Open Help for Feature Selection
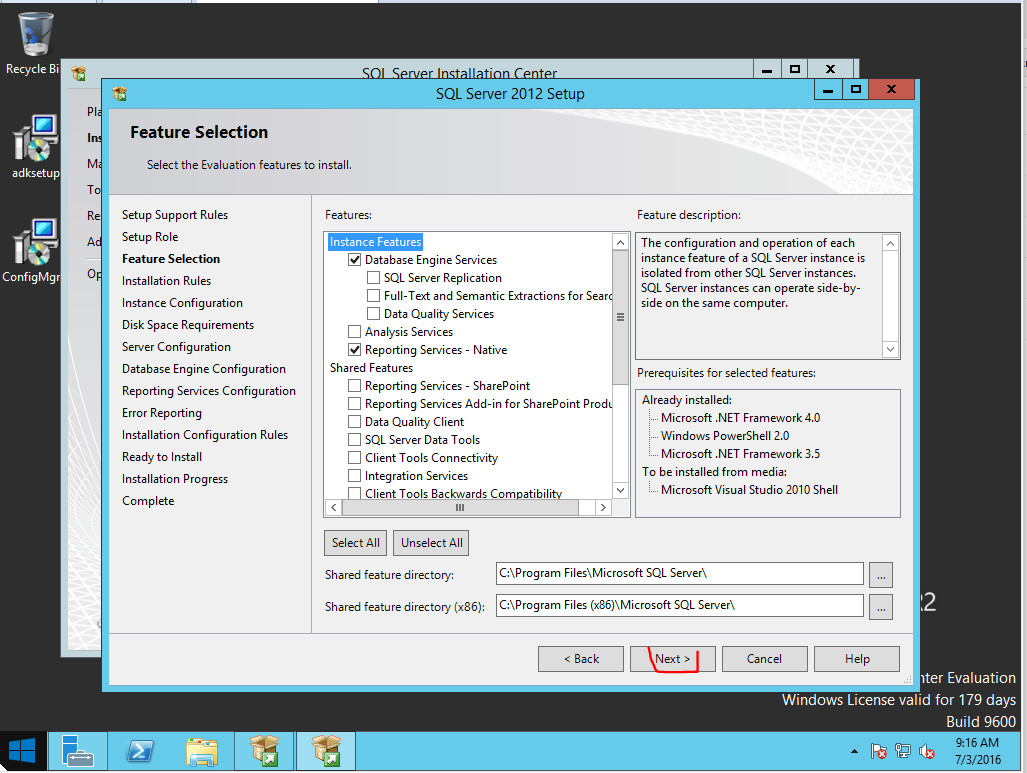The image size is (1027, 773). (x=857, y=659)
